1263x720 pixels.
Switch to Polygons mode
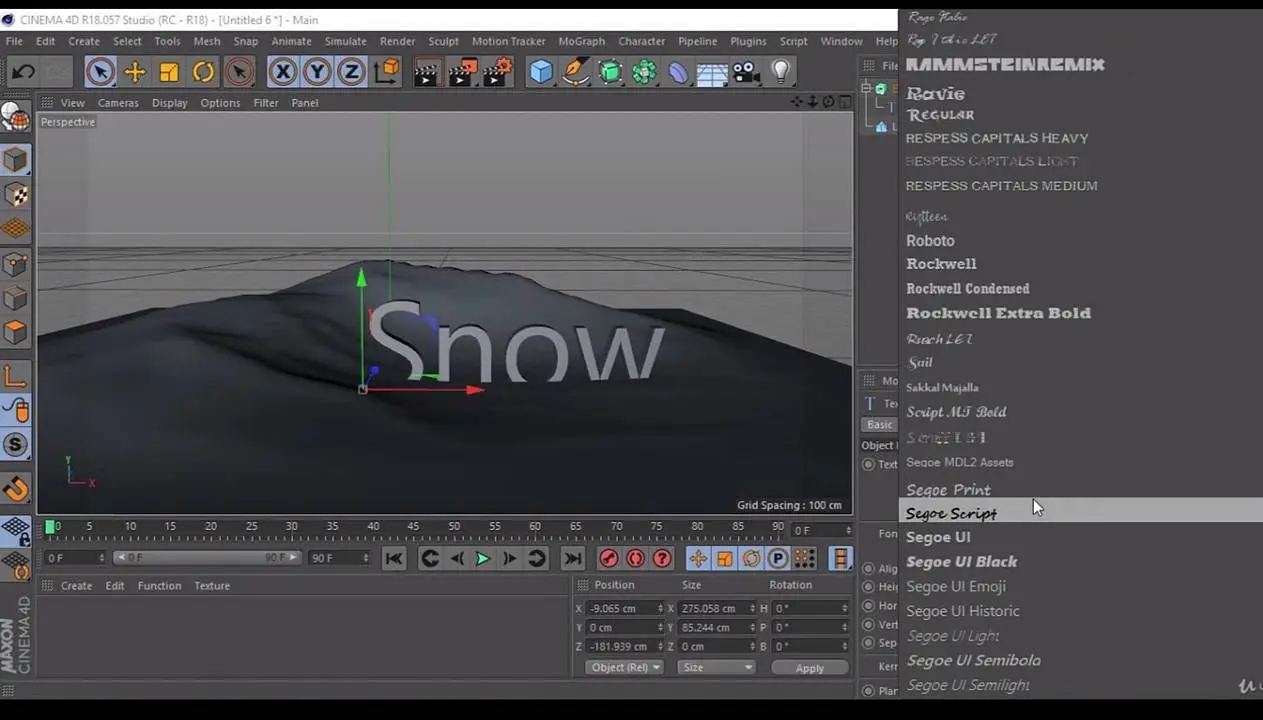coord(15,332)
